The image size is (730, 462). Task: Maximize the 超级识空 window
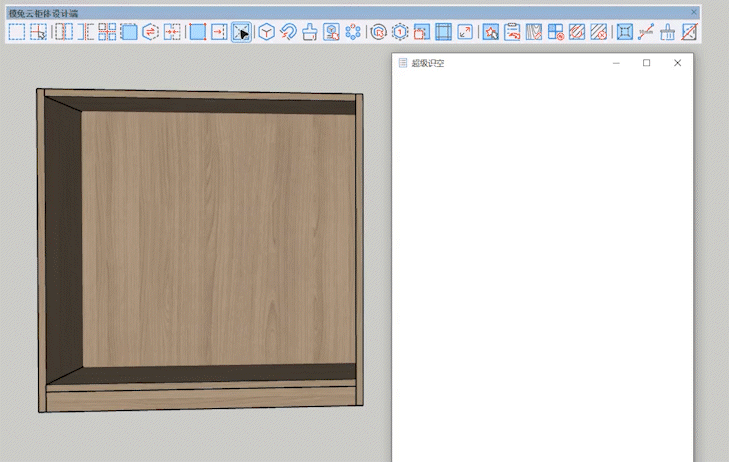tap(646, 63)
